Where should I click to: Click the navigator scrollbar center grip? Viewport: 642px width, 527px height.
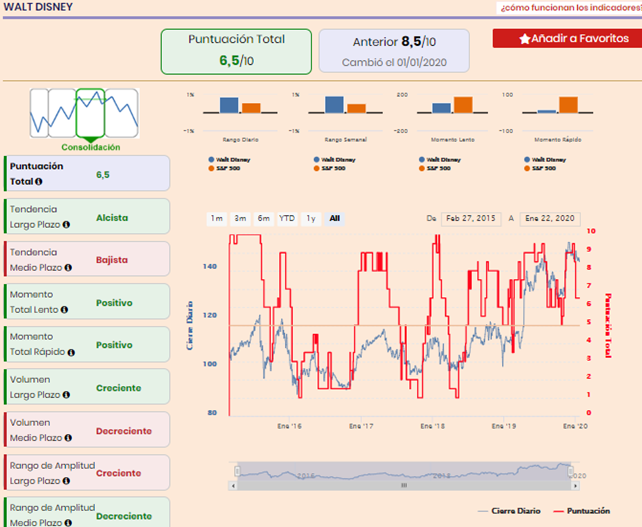point(404,486)
